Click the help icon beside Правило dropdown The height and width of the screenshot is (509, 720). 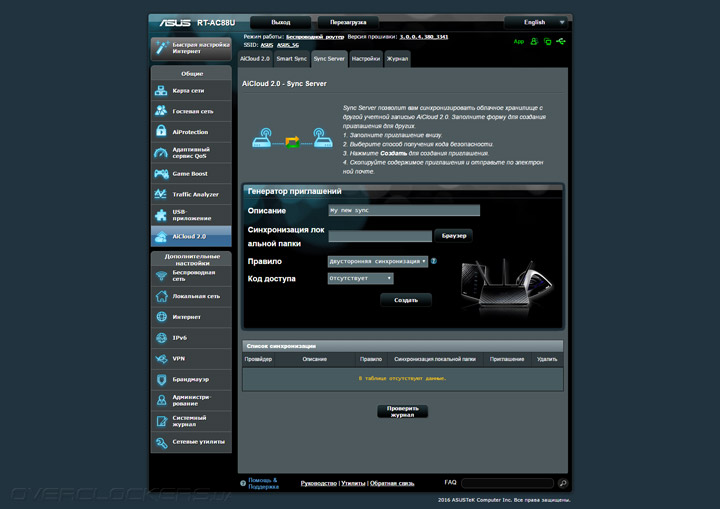[434, 261]
